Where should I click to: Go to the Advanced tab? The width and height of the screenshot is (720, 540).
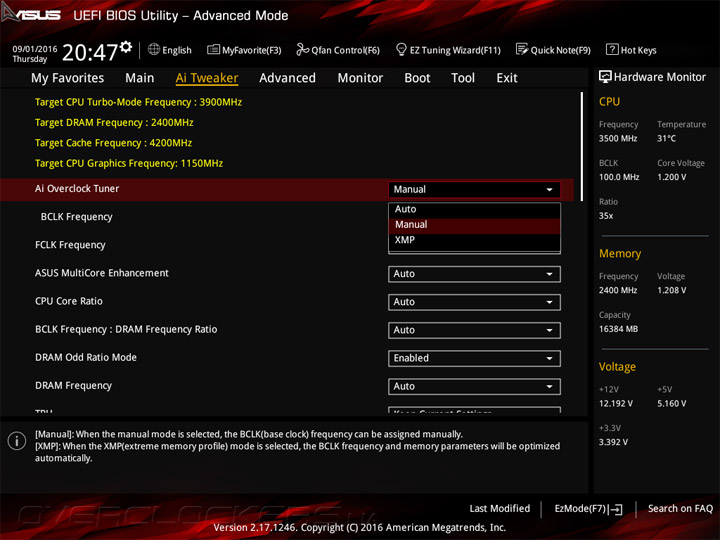tap(287, 78)
